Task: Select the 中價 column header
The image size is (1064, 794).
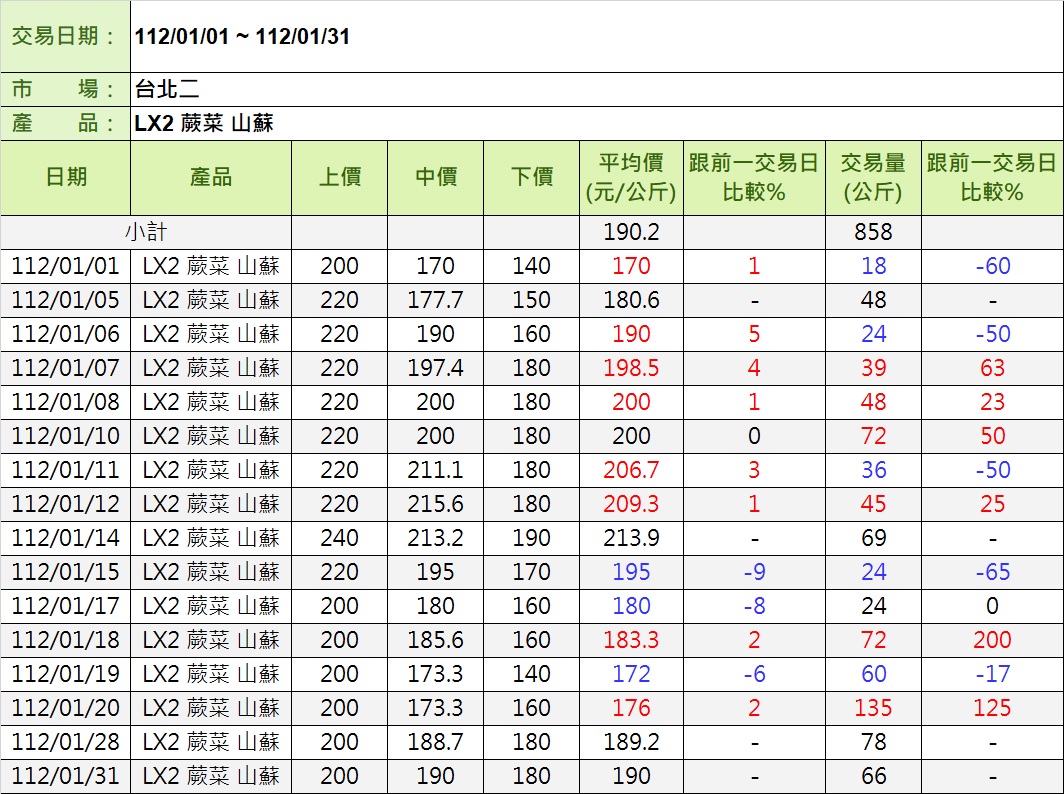Action: [435, 177]
